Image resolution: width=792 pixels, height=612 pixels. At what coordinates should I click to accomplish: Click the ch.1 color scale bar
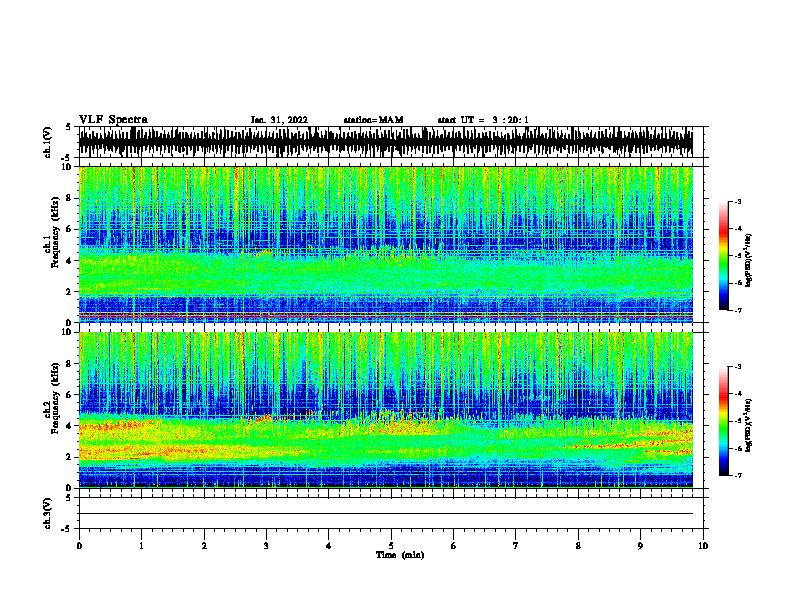click(x=723, y=256)
